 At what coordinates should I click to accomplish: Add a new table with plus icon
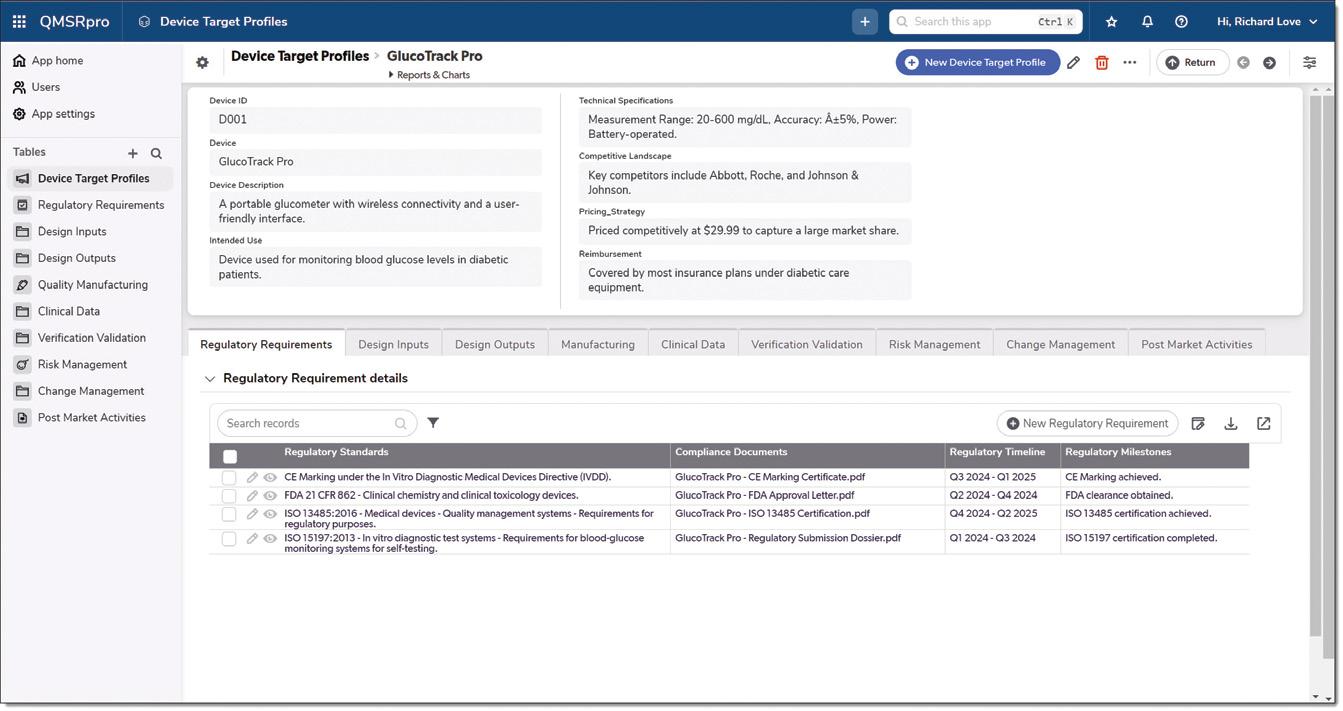(132, 153)
